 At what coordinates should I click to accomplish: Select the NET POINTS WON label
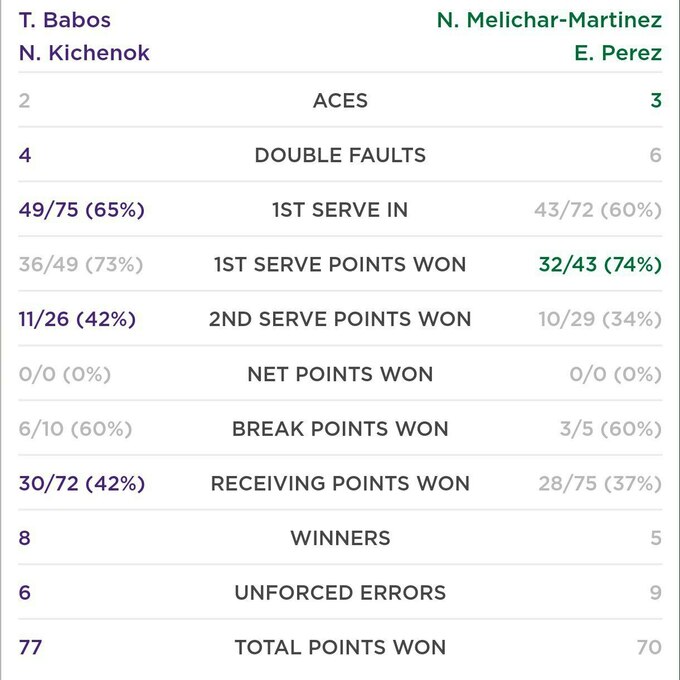point(340,374)
